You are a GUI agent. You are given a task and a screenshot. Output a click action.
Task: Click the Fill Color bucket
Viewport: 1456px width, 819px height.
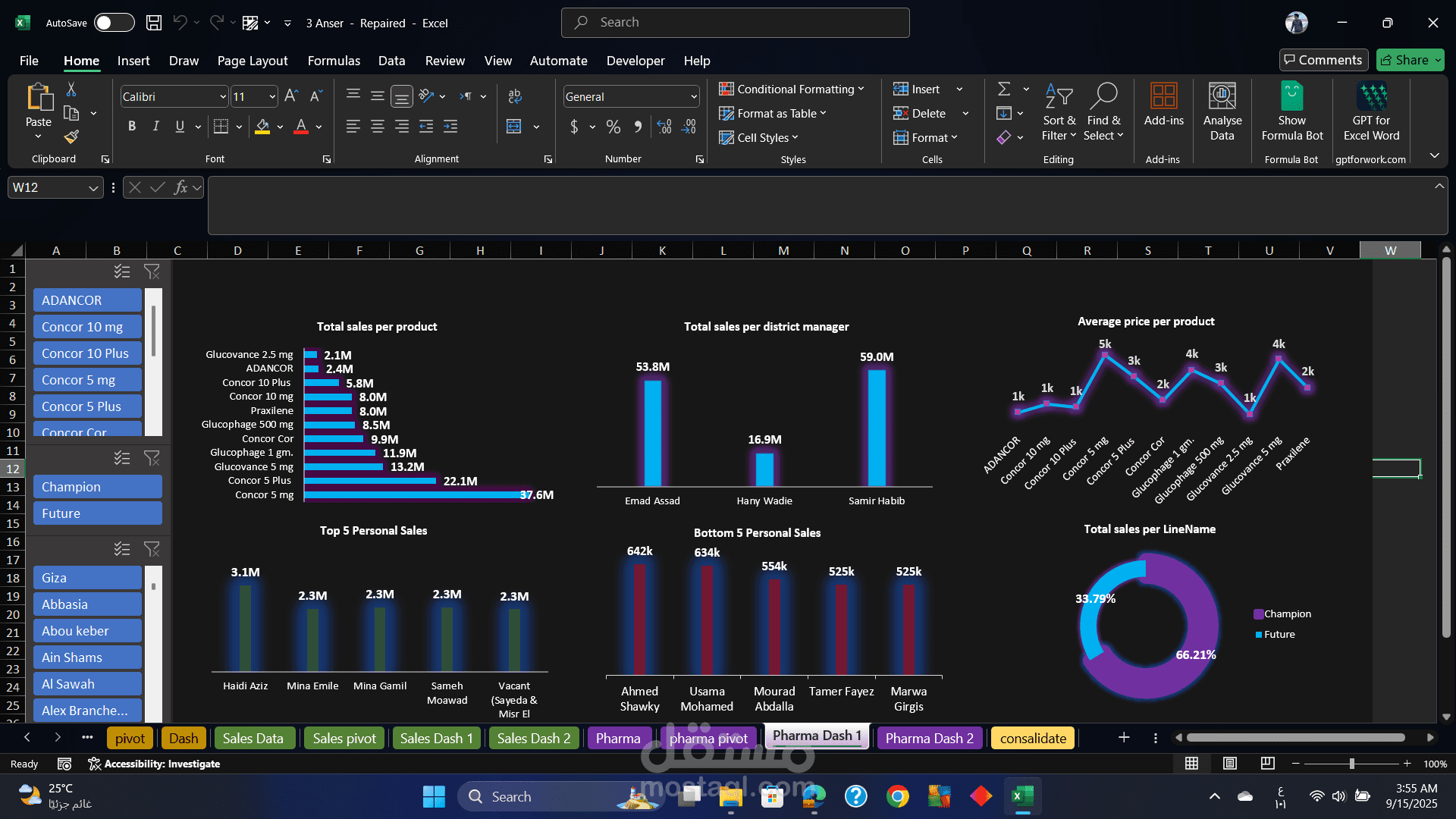point(262,127)
